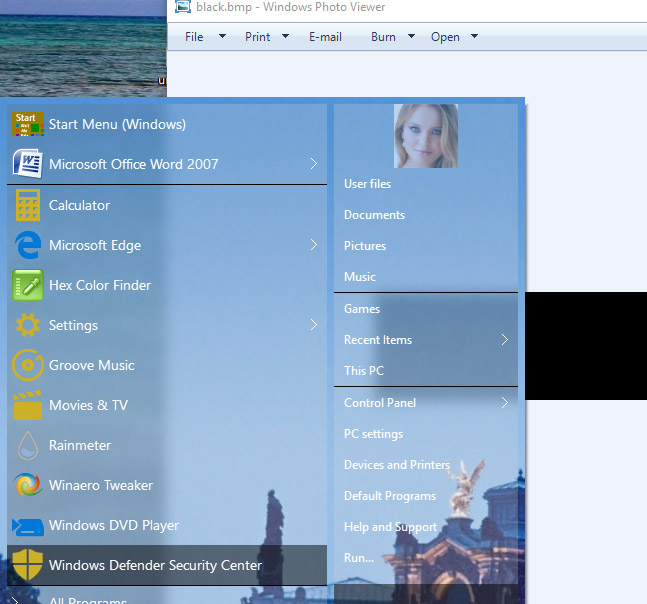Open the Print dropdown in Photo Viewer
This screenshot has width=647, height=604.
266,37
